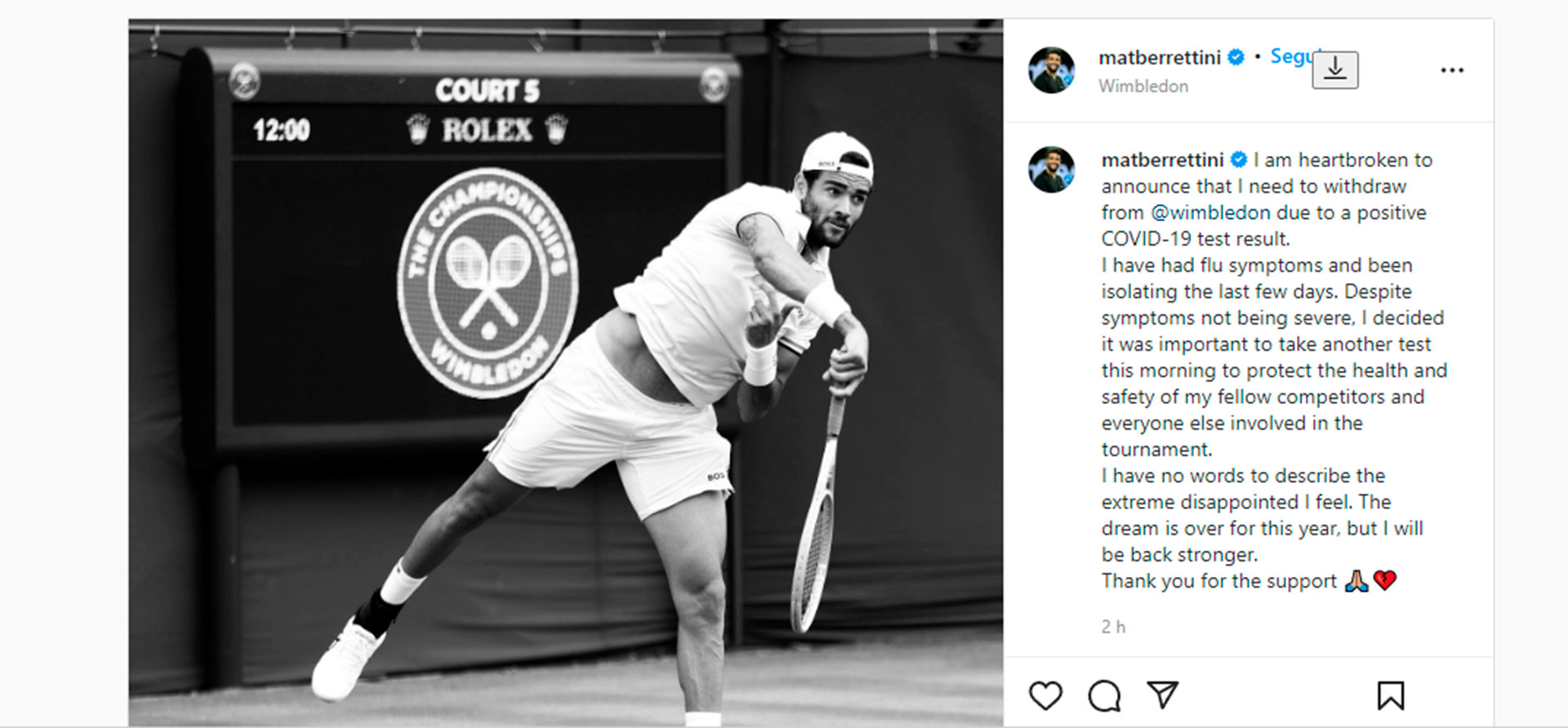Viewport: 1568px width, 728px height.
Task: Click the COVID-19 test result caption line
Action: [1196, 238]
